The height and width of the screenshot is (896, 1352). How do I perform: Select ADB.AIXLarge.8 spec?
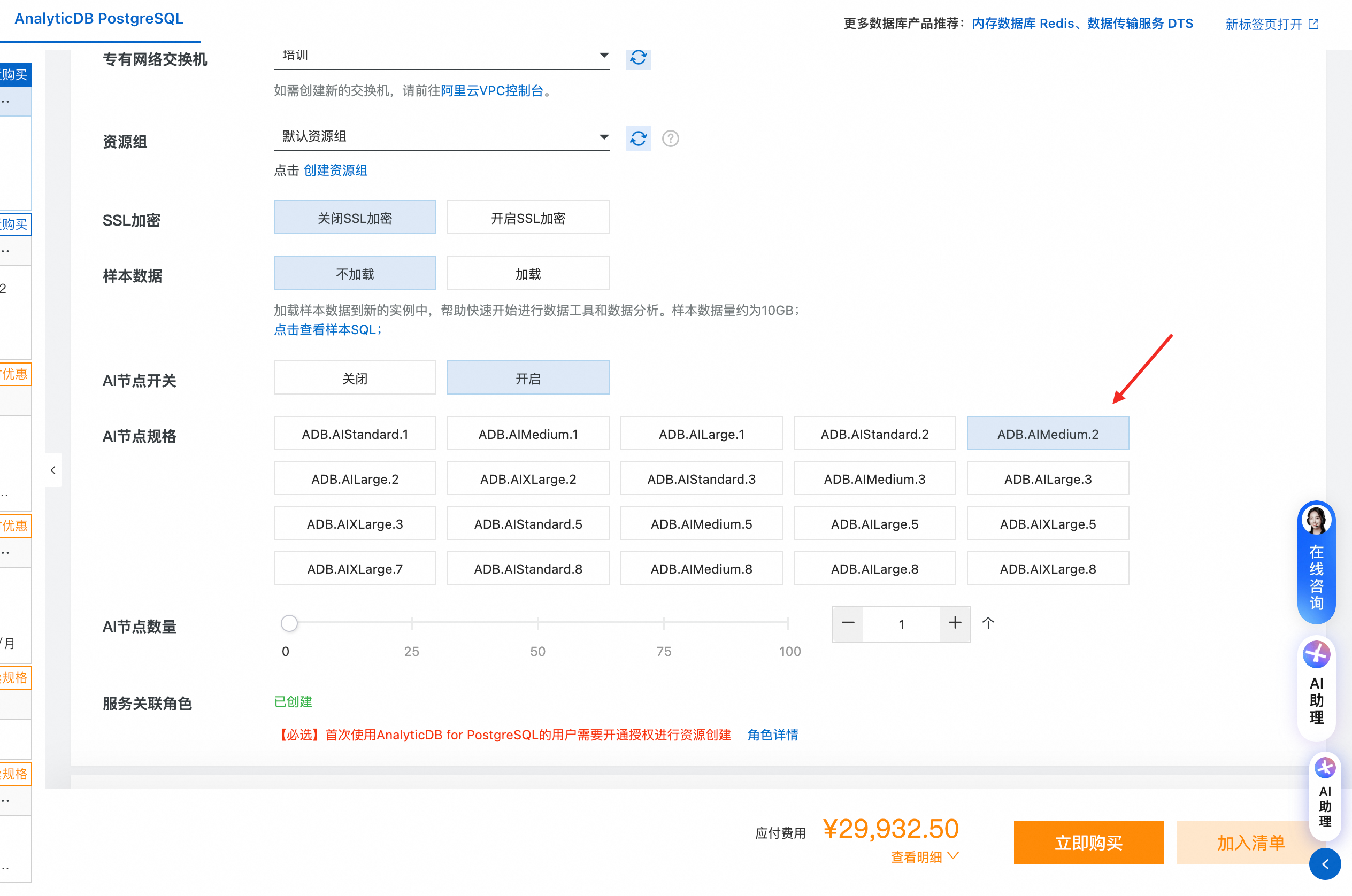coord(1047,568)
